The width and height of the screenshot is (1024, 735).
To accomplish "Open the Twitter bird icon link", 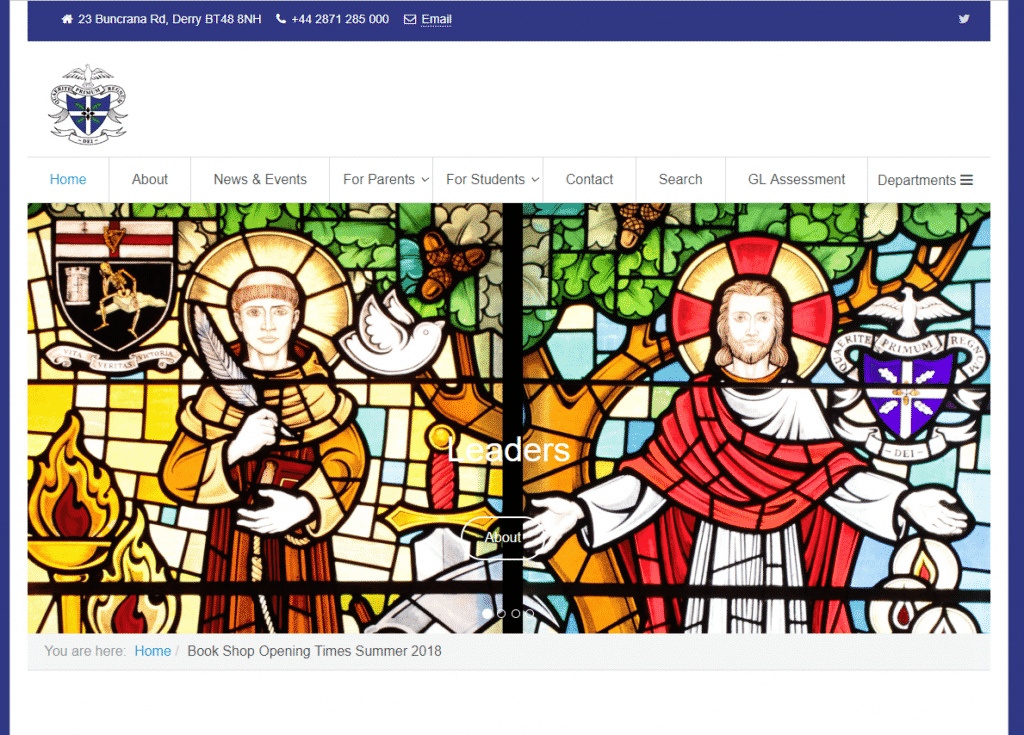I will 964,19.
